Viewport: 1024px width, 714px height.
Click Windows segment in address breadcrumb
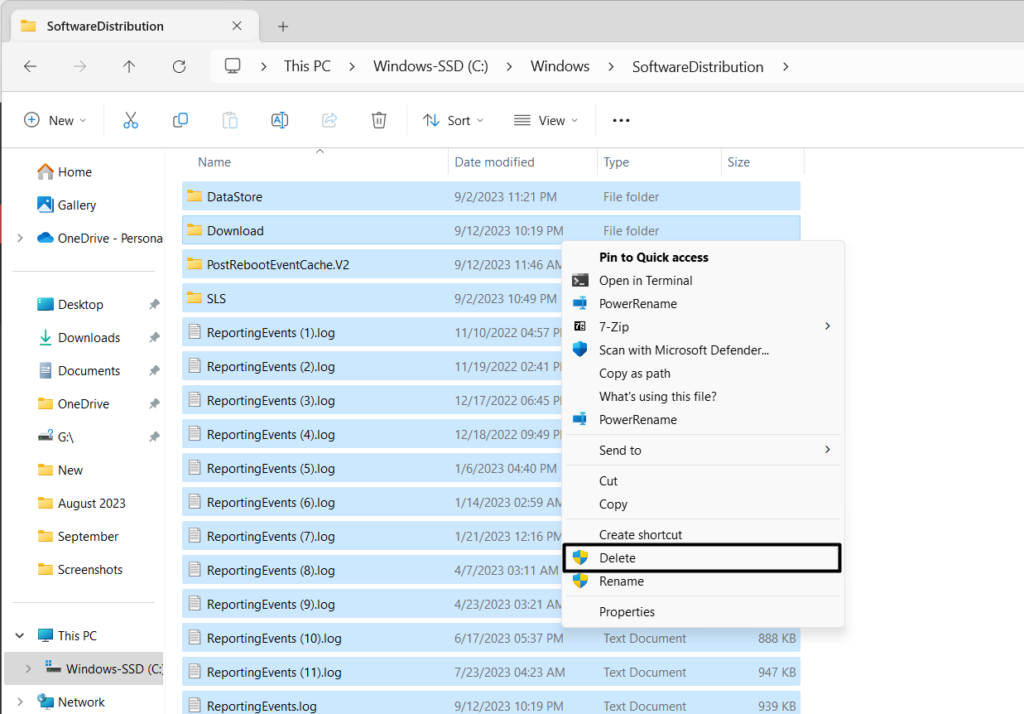click(559, 67)
